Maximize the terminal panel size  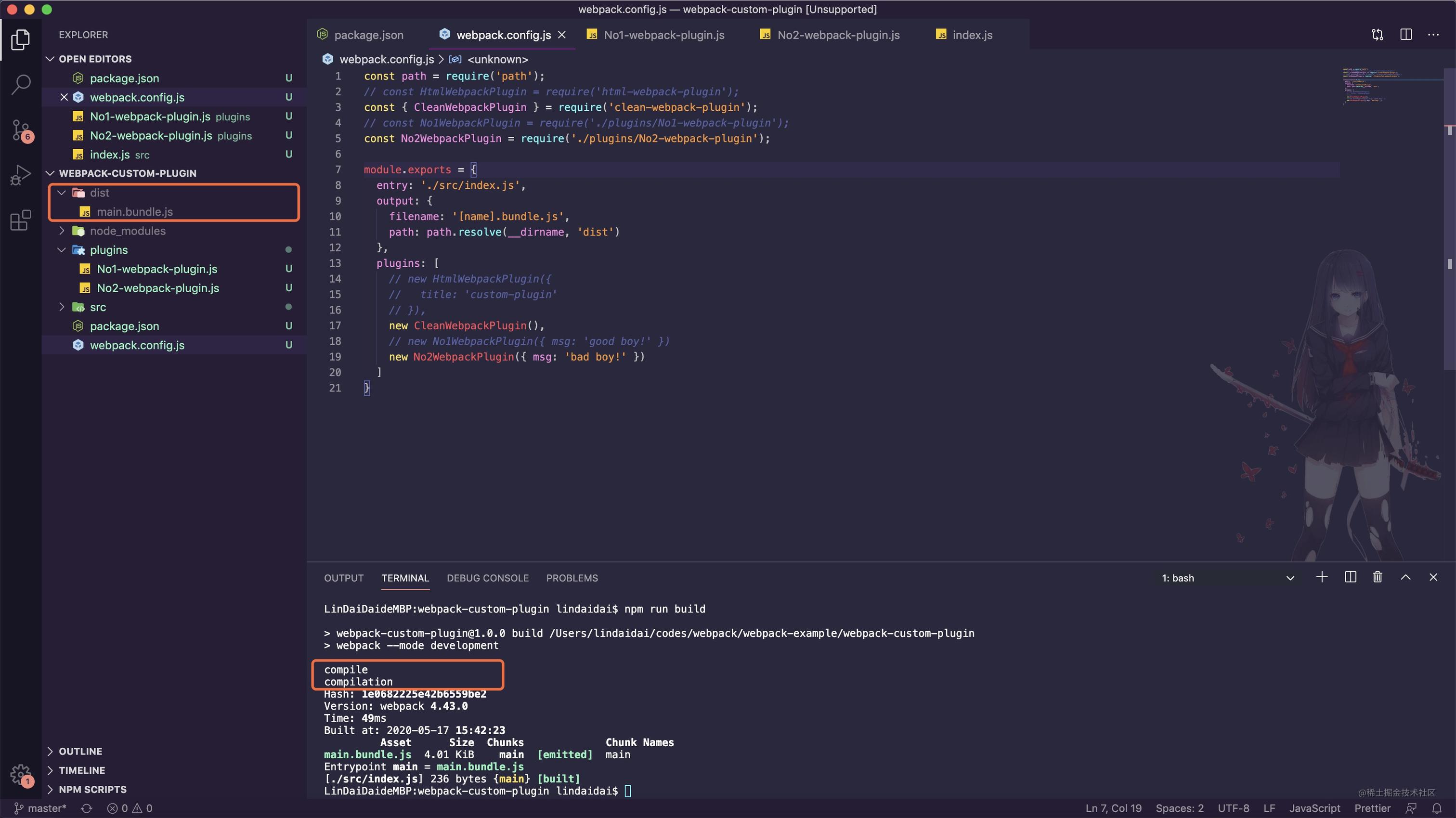(1405, 577)
